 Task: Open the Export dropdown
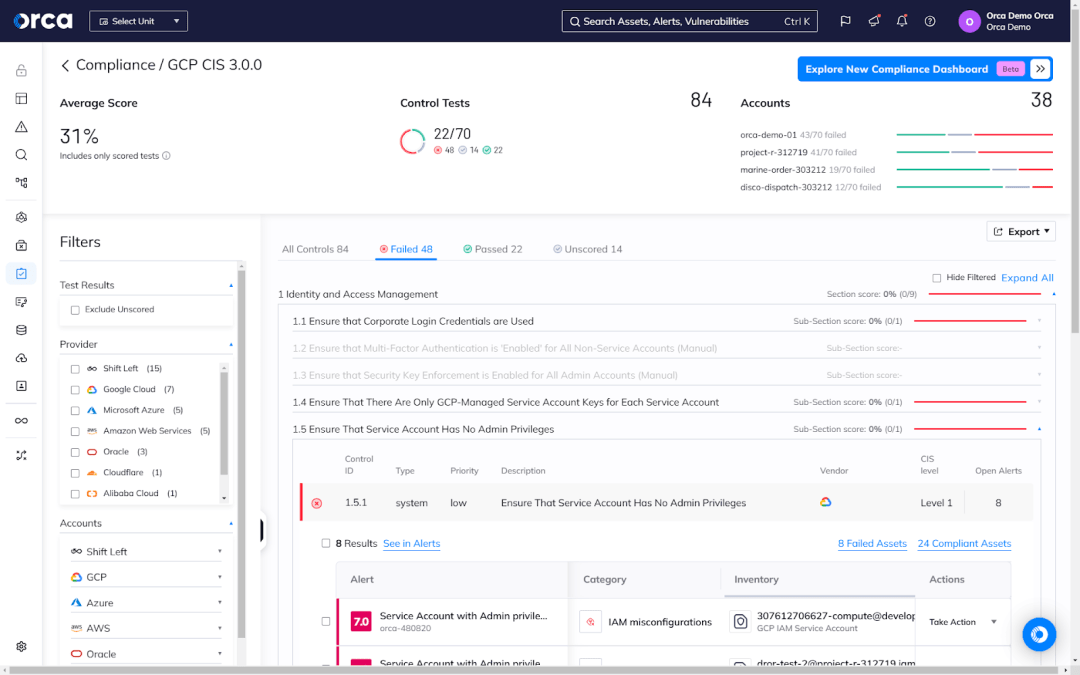click(x=1021, y=231)
